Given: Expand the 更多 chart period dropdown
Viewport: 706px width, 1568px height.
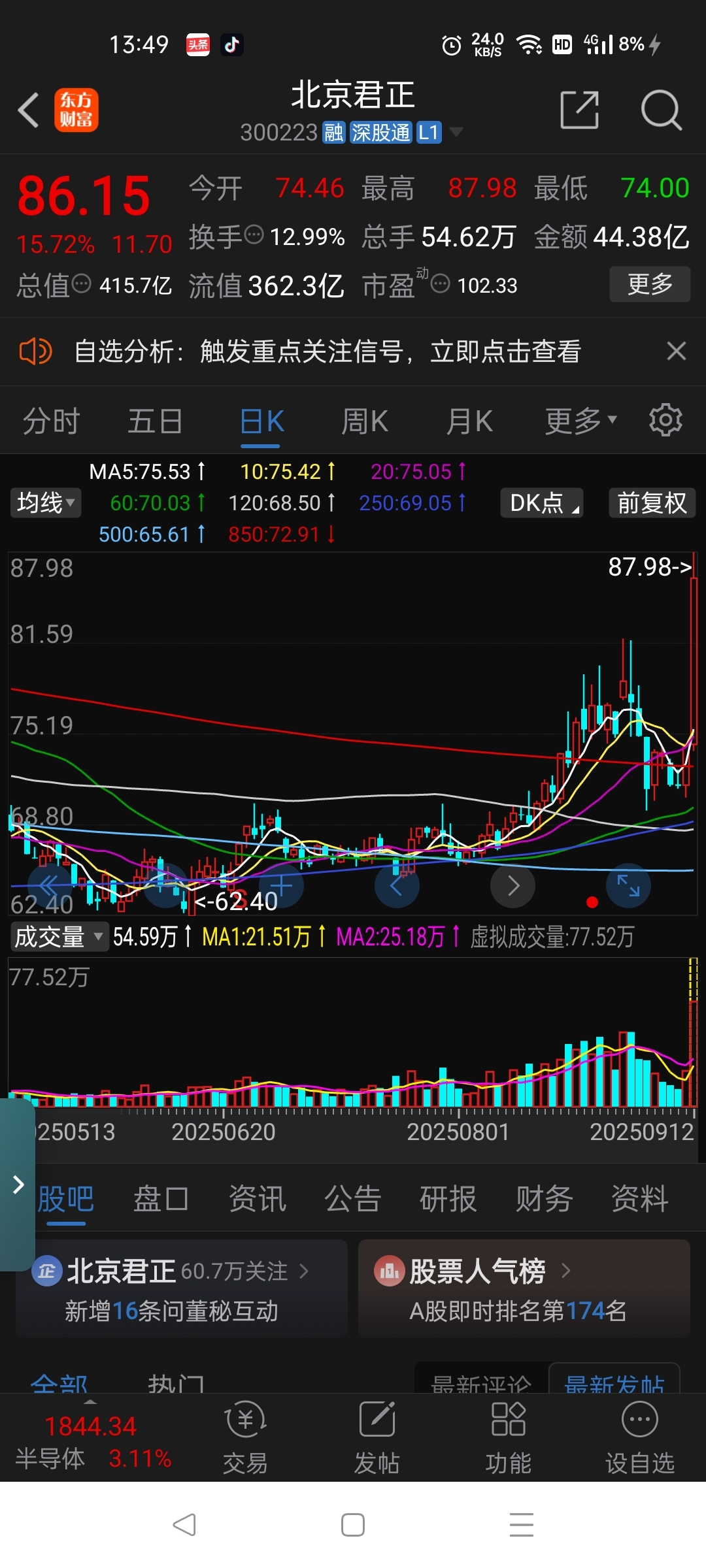Looking at the screenshot, I should (x=580, y=421).
